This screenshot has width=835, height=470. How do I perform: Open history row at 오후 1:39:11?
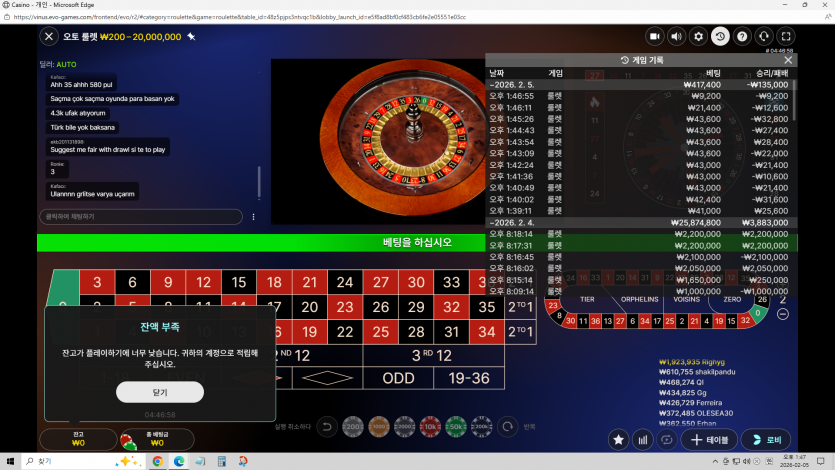click(639, 211)
